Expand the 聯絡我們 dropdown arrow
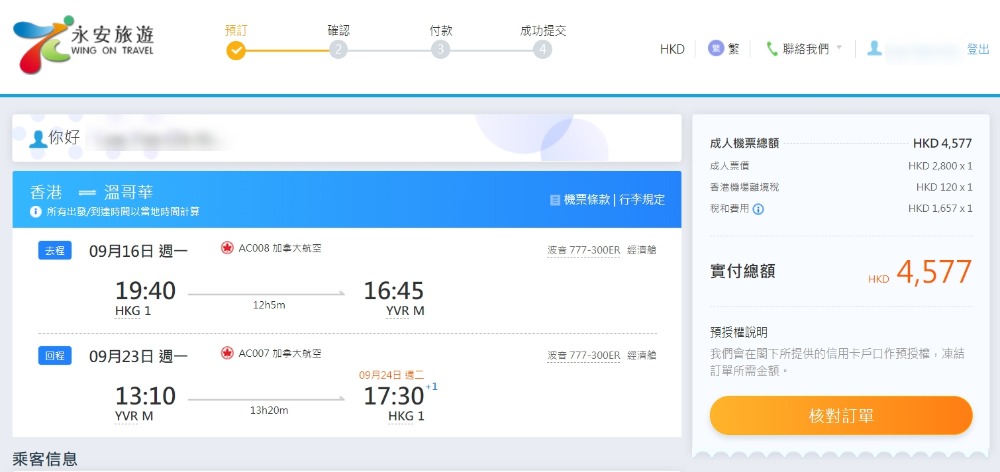Viewport: 1000px width, 472px height. [x=839, y=48]
